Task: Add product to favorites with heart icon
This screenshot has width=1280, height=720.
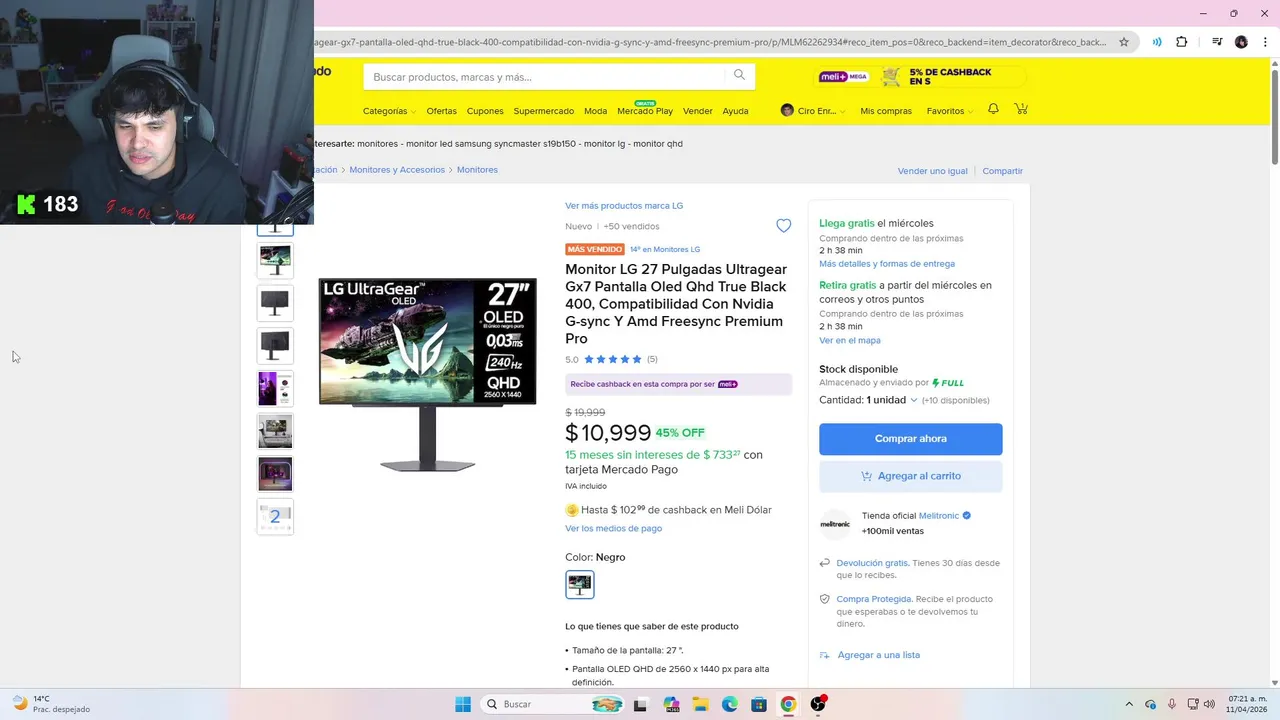Action: [784, 226]
